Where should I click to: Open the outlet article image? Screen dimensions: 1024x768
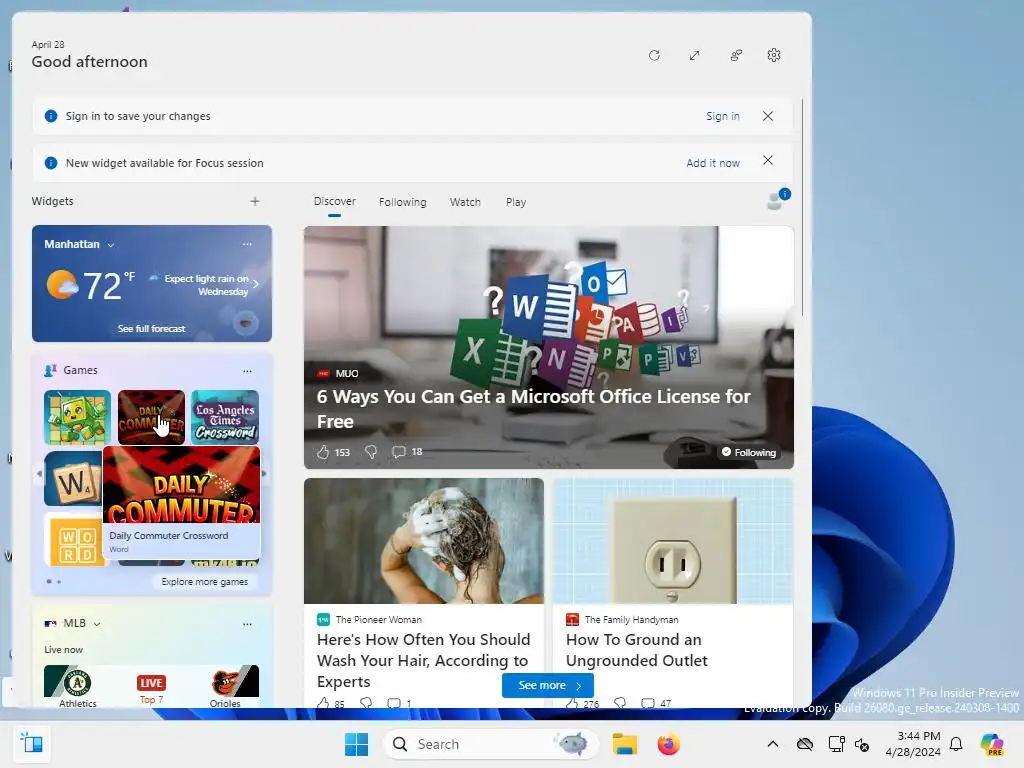pos(673,541)
